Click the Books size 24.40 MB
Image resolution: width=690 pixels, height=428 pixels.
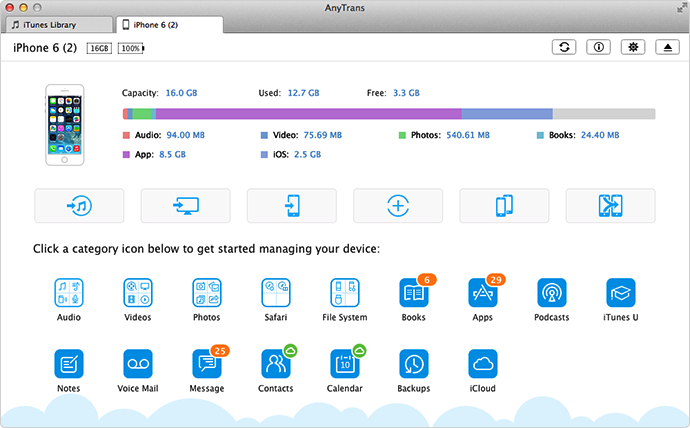pyautogui.click(x=600, y=135)
